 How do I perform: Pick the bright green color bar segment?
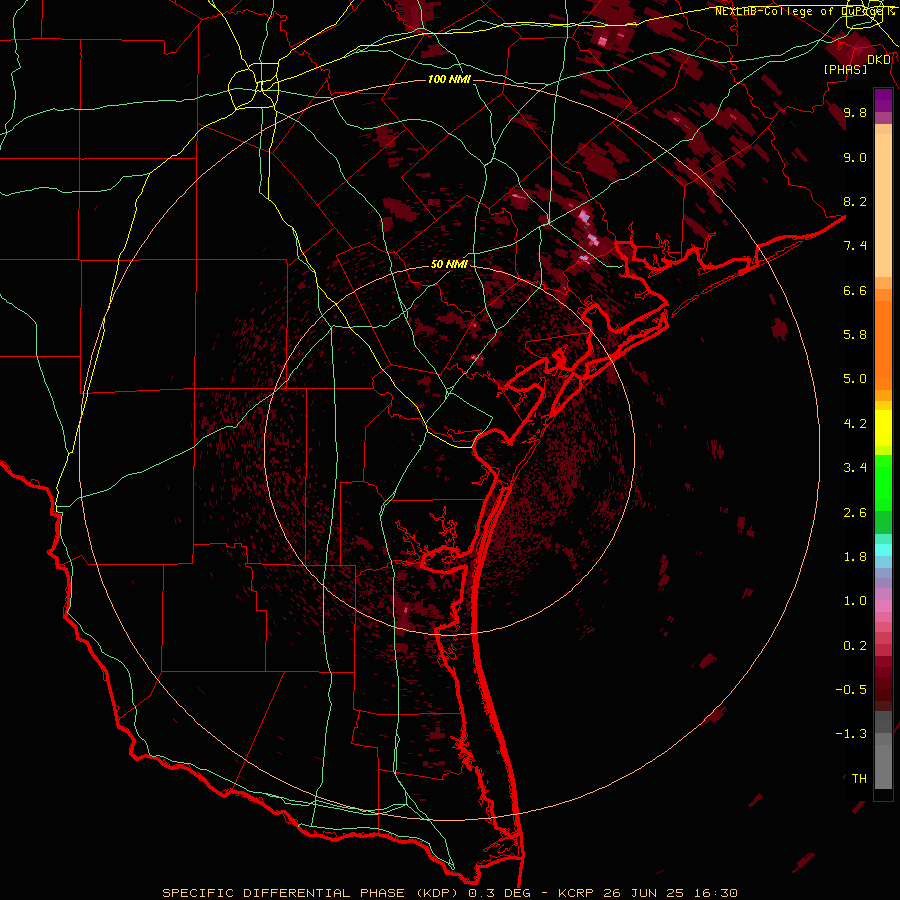[883, 482]
